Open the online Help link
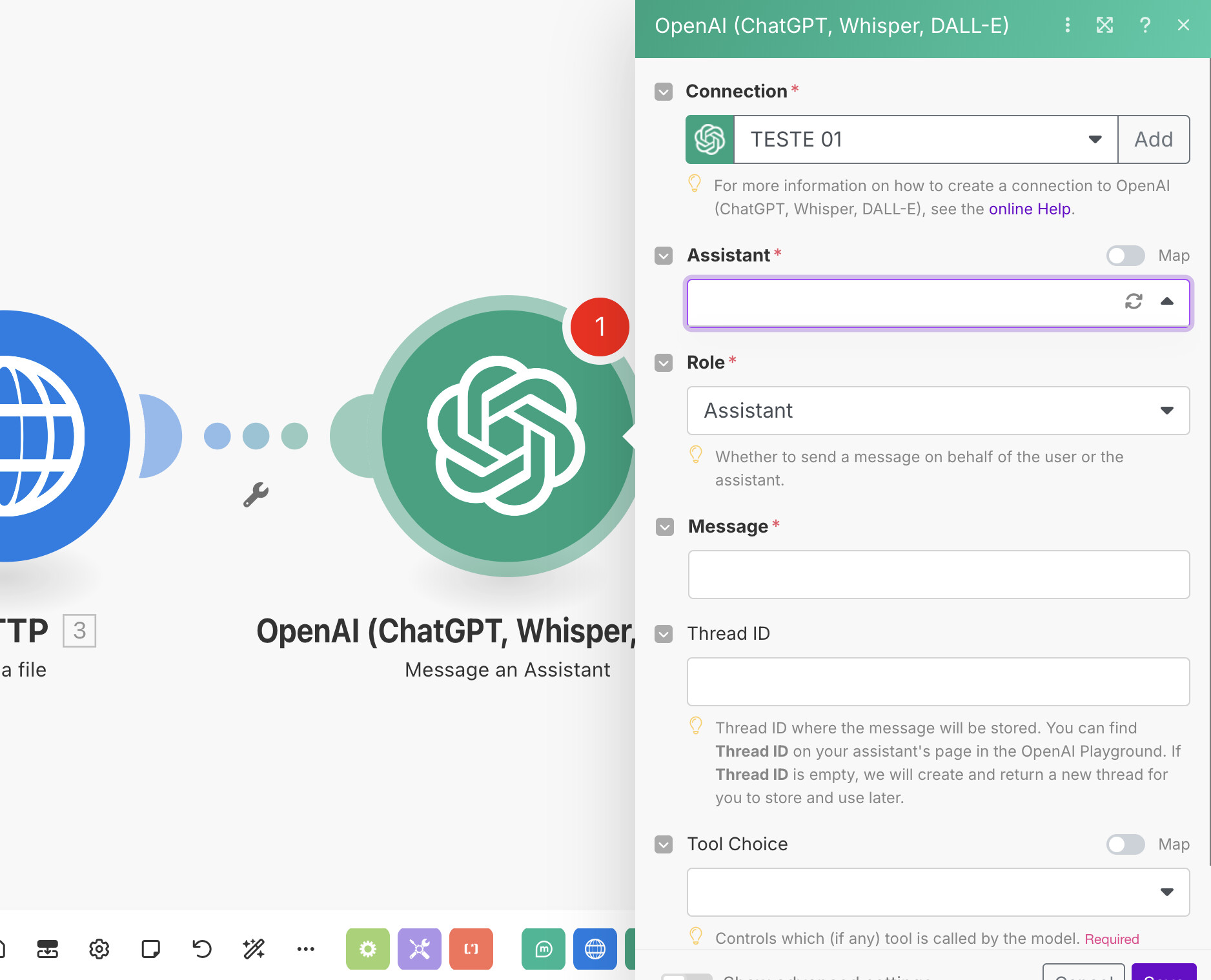Viewport: 1211px width, 980px height. click(1030, 209)
